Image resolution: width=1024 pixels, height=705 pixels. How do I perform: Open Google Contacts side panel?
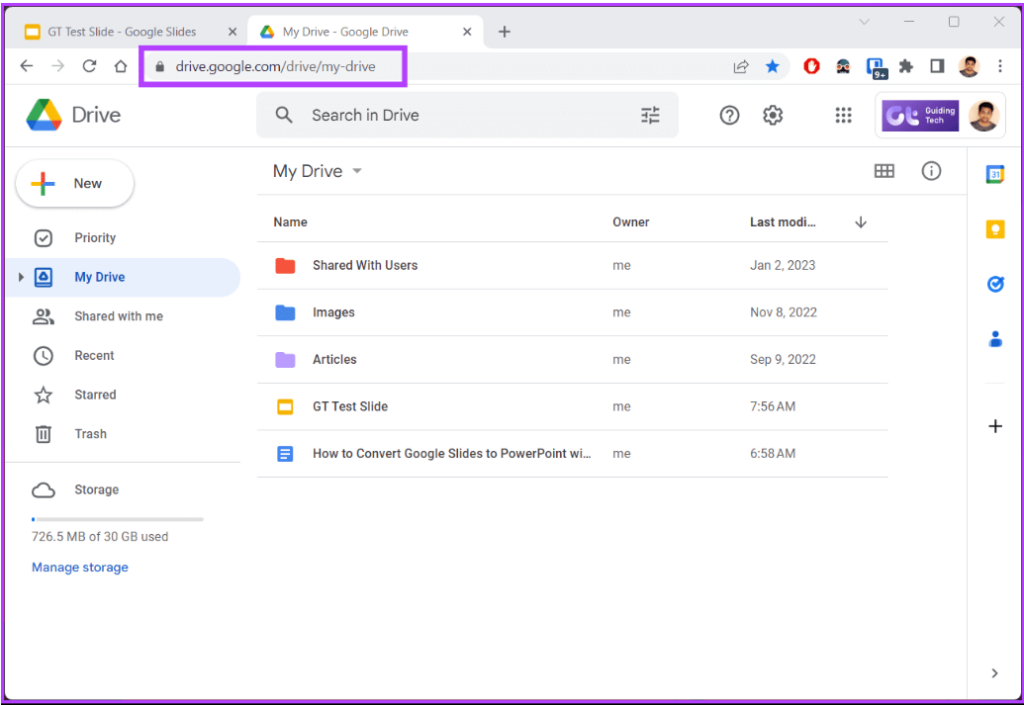(x=995, y=339)
